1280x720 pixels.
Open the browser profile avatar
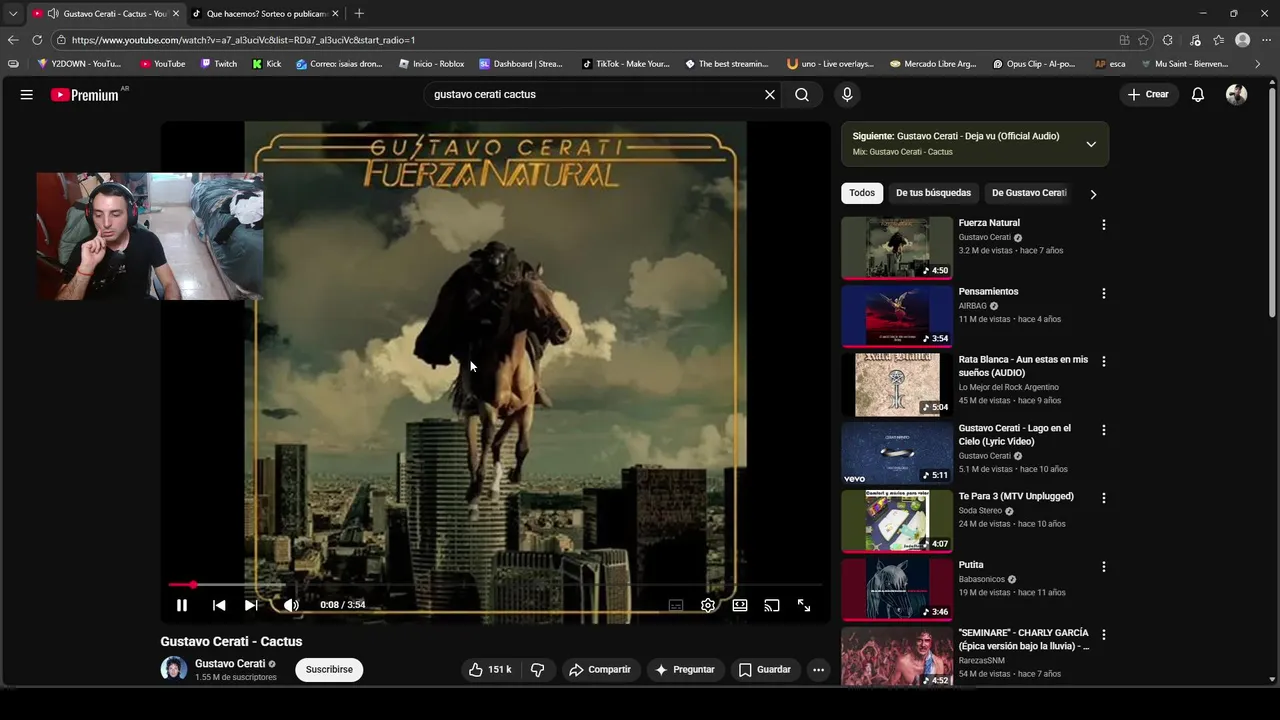1242,40
